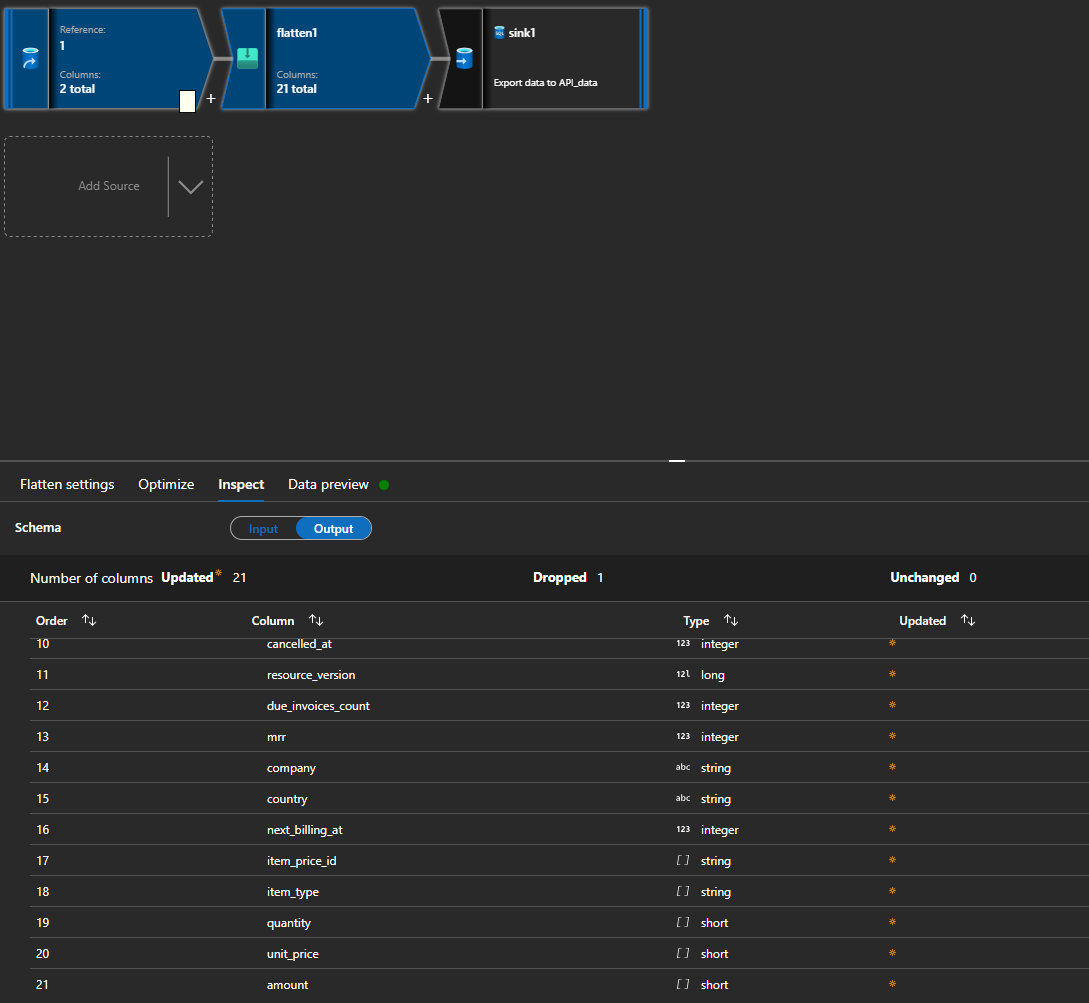The image size is (1089, 1003).
Task: Sort by Order column arrows
Action: coord(89,620)
